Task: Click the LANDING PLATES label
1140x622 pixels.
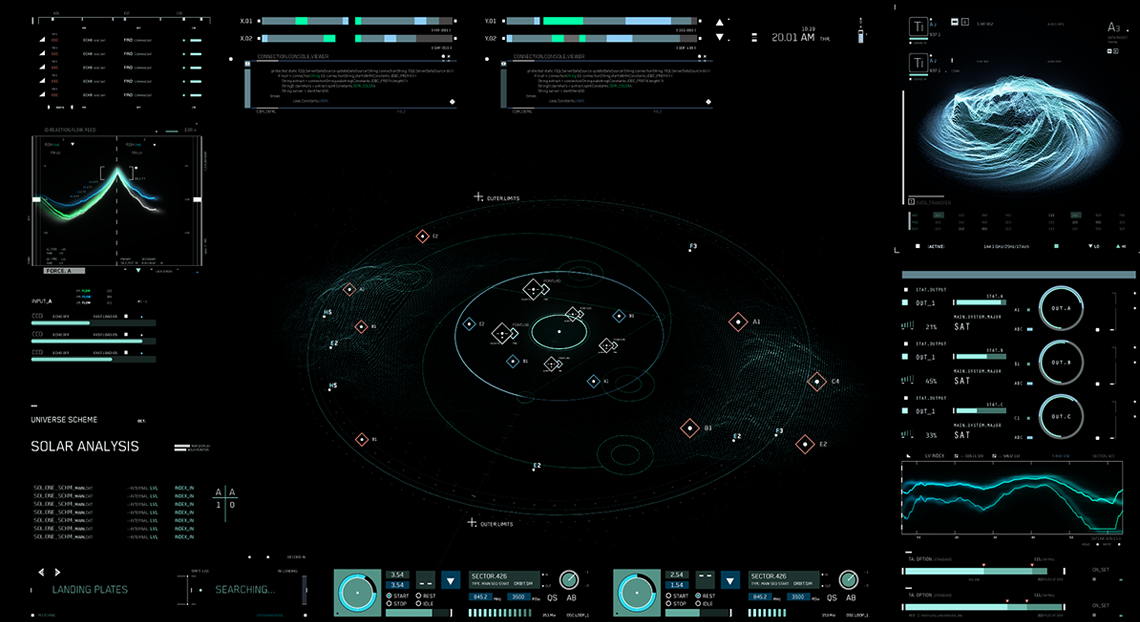Action: point(89,589)
